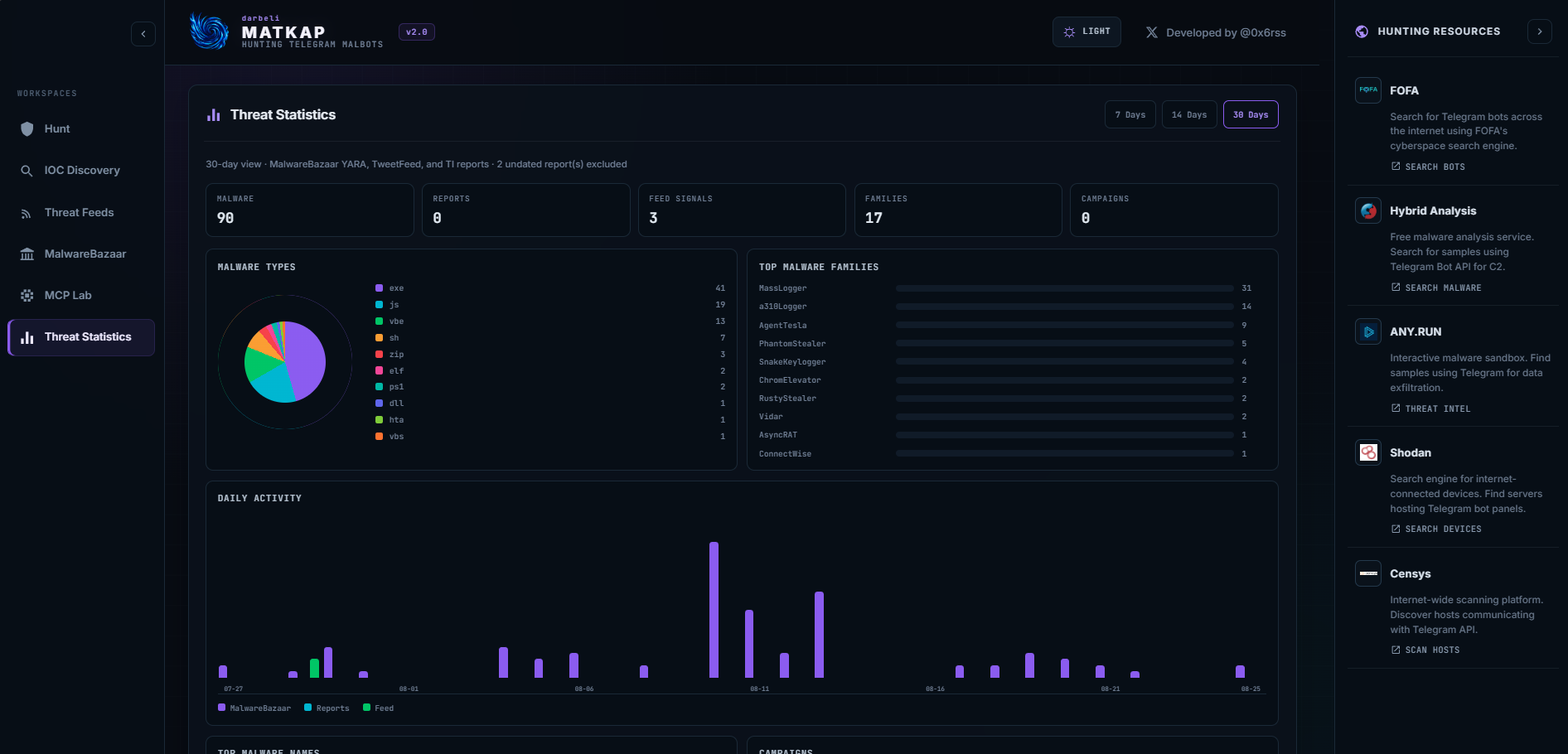Viewport: 1568px width, 754px height.
Task: Click the Hunt shield icon
Action: tap(27, 128)
